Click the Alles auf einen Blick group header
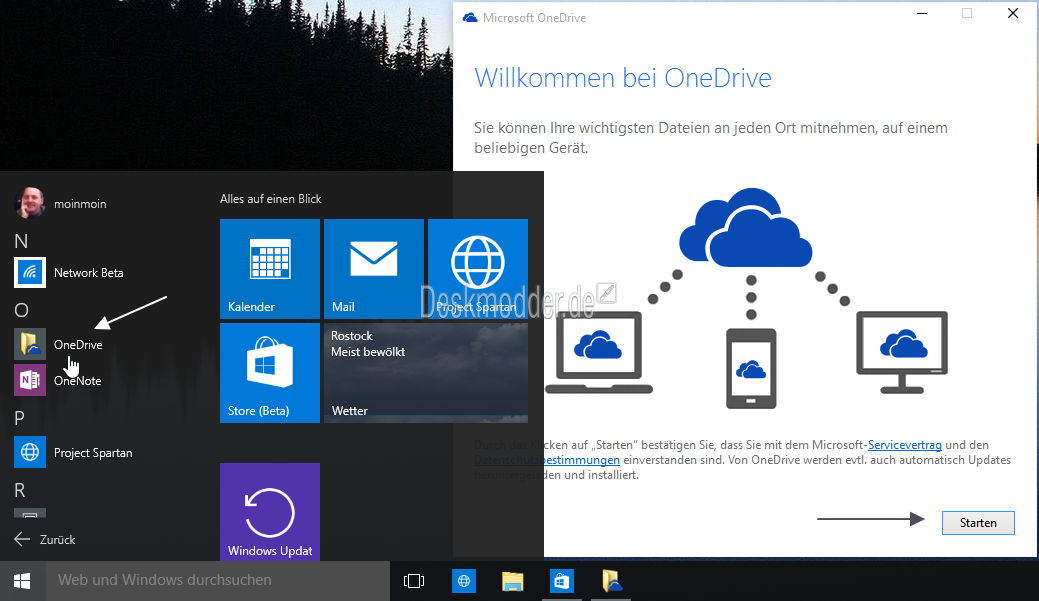The image size is (1039, 601). coord(270,199)
